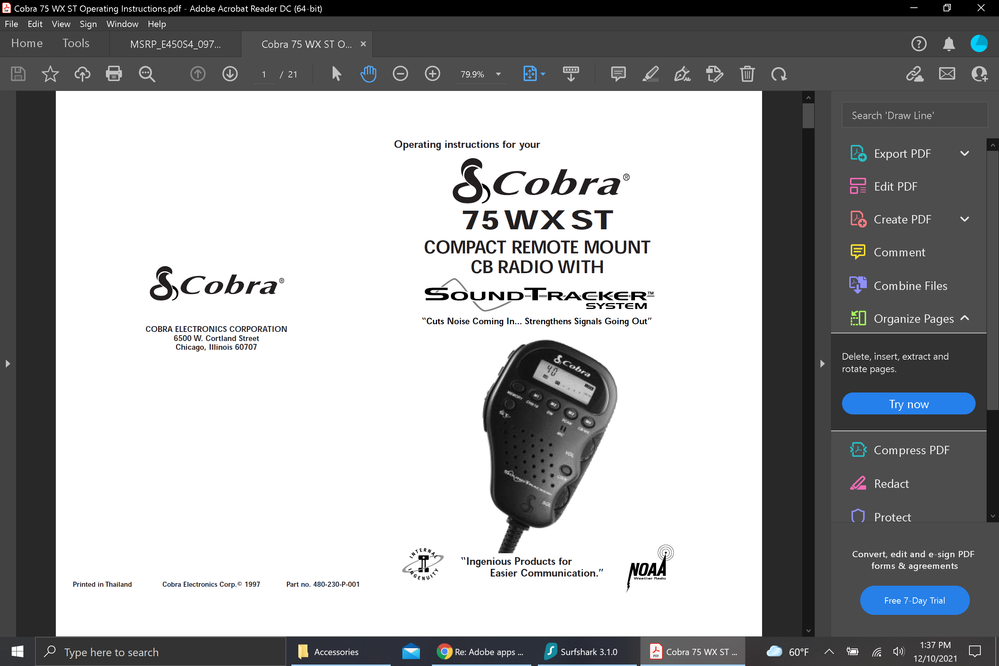The width and height of the screenshot is (999, 666).
Task: Rotate page with the rotate icon
Action: point(779,74)
